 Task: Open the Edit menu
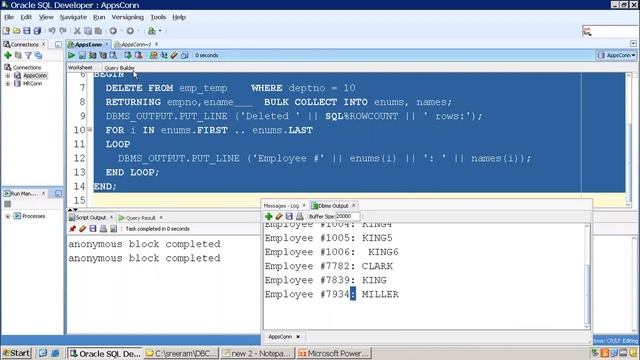pyautogui.click(x=26, y=17)
